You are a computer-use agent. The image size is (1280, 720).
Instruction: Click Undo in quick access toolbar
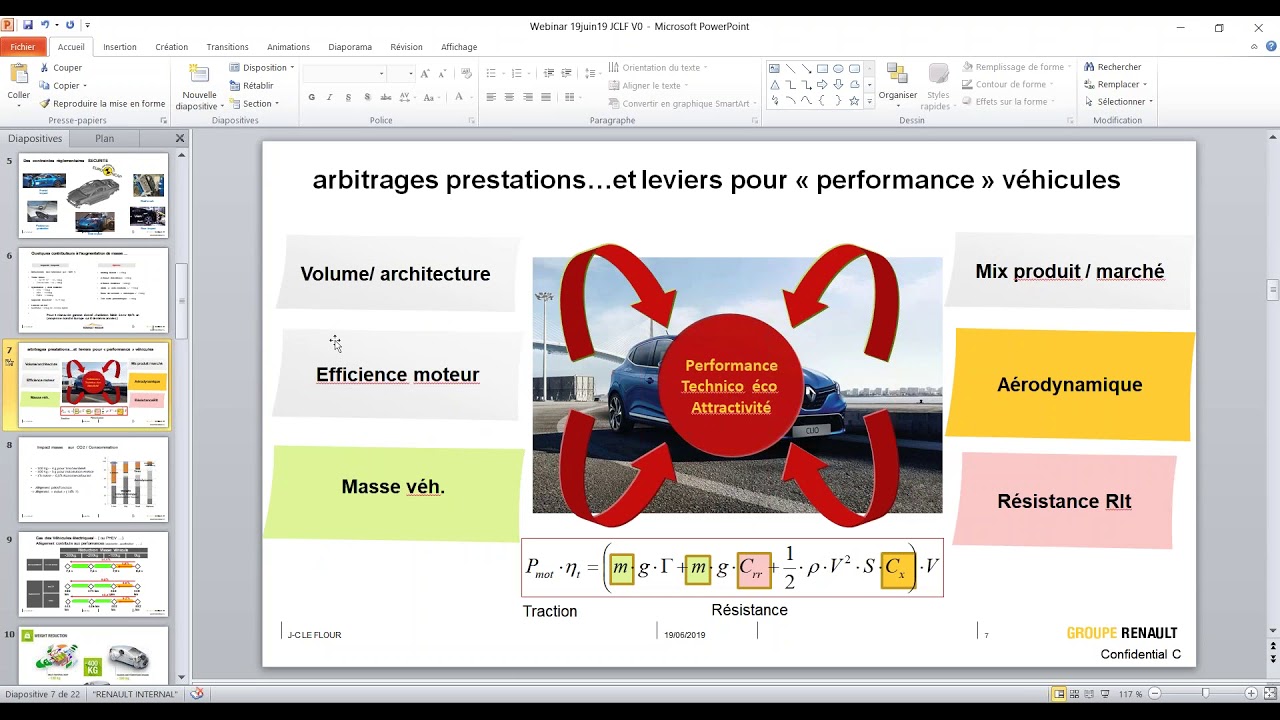click(46, 25)
